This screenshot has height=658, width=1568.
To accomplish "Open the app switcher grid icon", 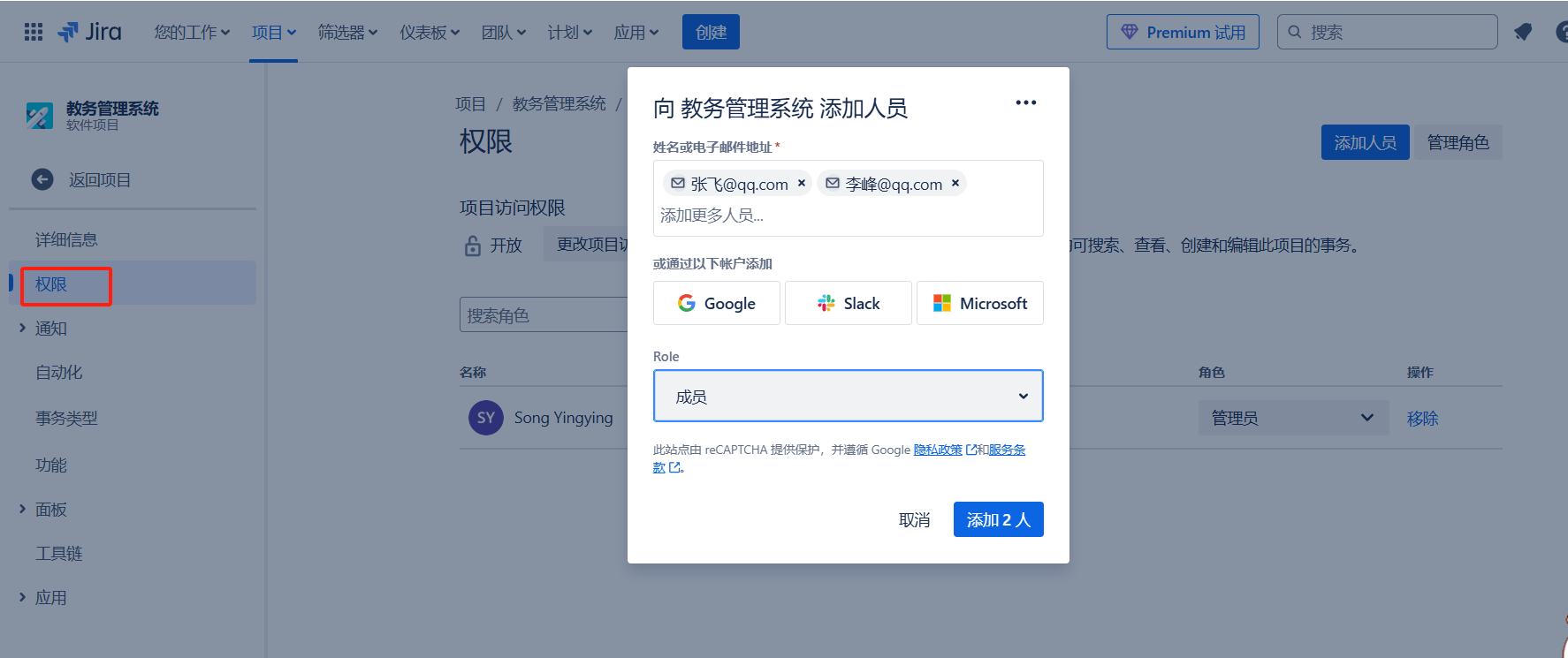I will pyautogui.click(x=34, y=33).
